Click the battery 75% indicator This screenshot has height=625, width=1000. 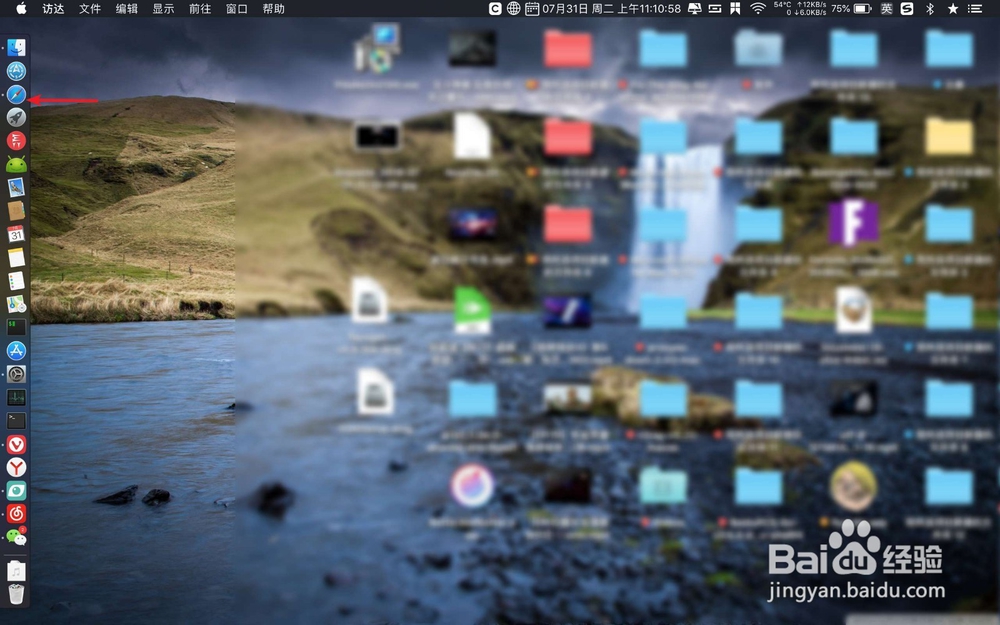tap(851, 8)
